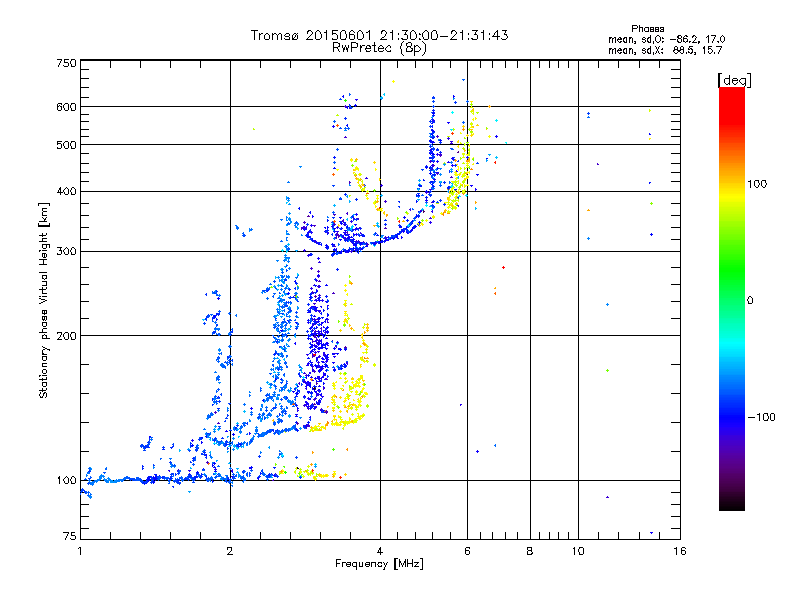
Task: Select the height axis tick "300"
Action: [66, 252]
